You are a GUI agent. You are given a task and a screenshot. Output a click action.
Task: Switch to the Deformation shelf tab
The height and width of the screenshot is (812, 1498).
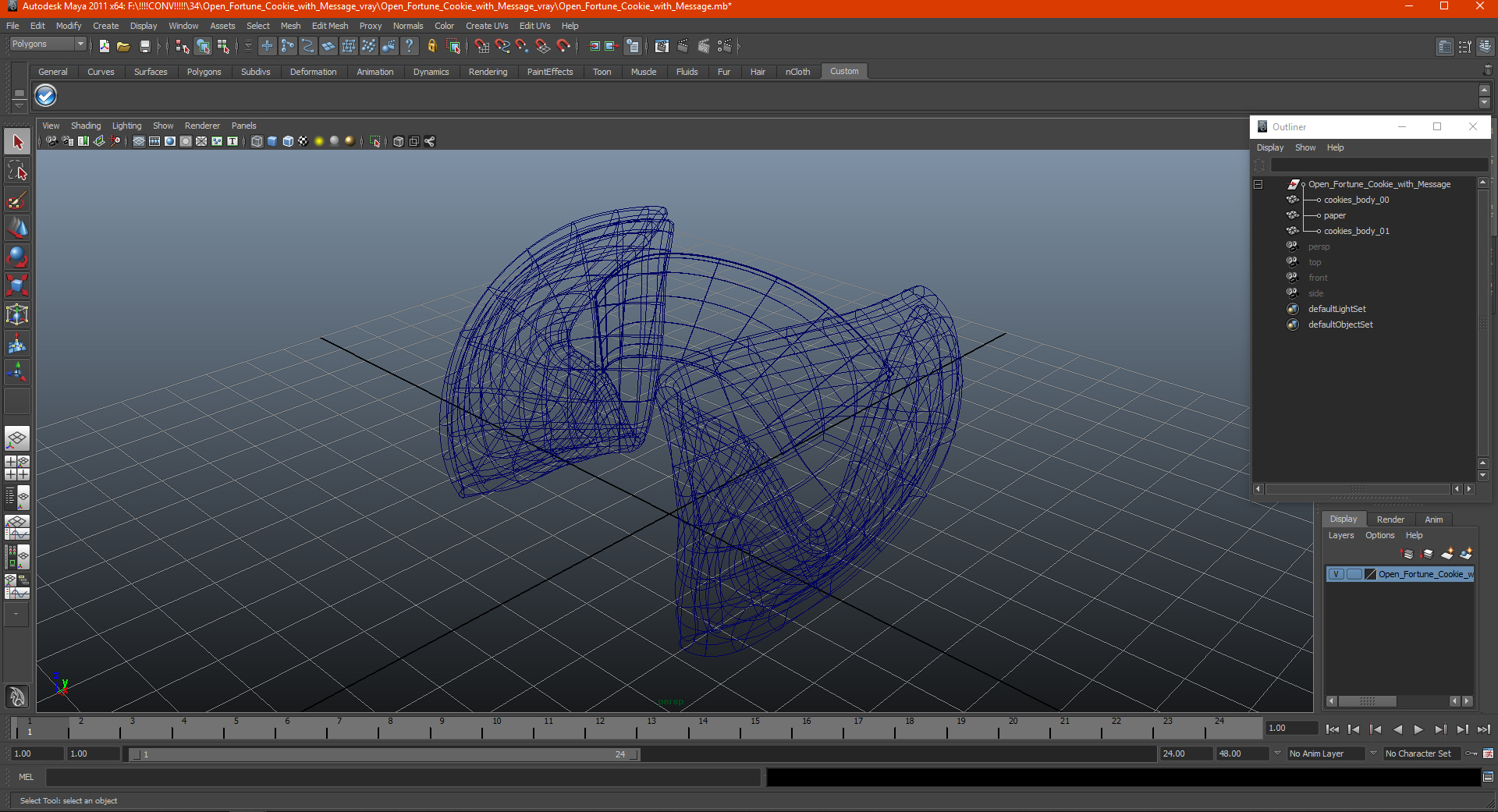[313, 72]
